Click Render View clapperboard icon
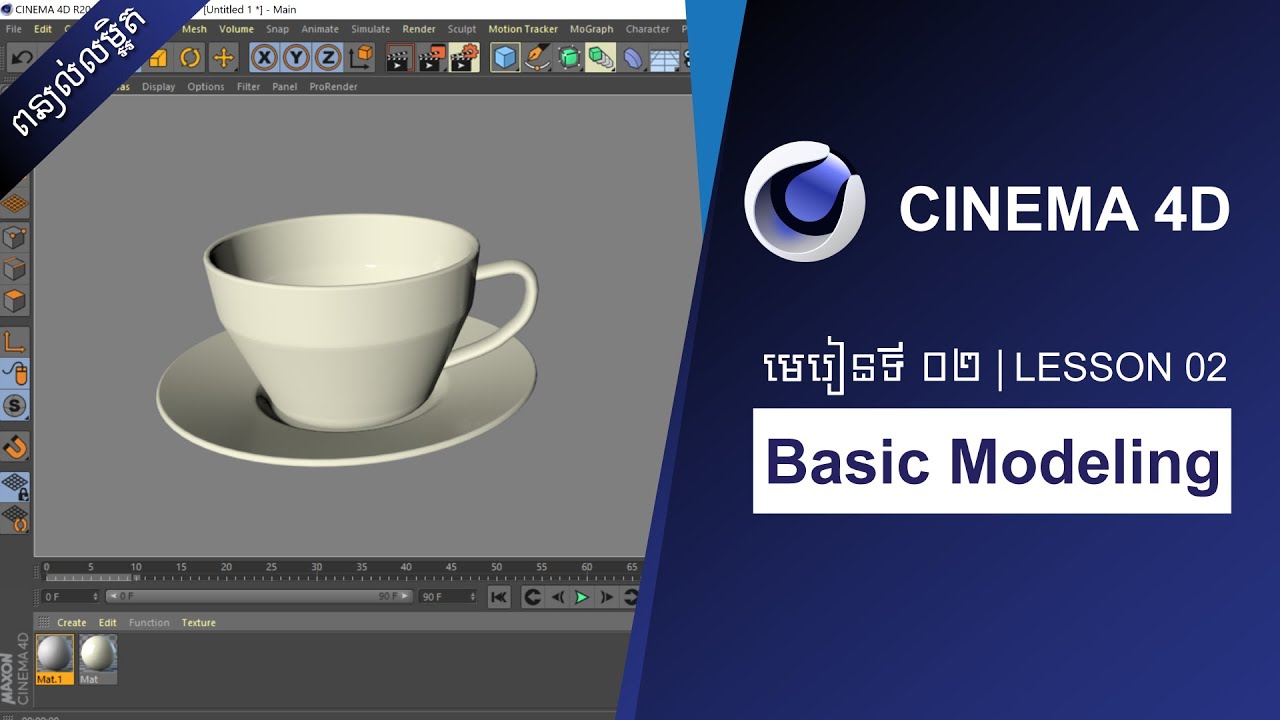Viewport: 1280px width, 720px height. (x=400, y=58)
